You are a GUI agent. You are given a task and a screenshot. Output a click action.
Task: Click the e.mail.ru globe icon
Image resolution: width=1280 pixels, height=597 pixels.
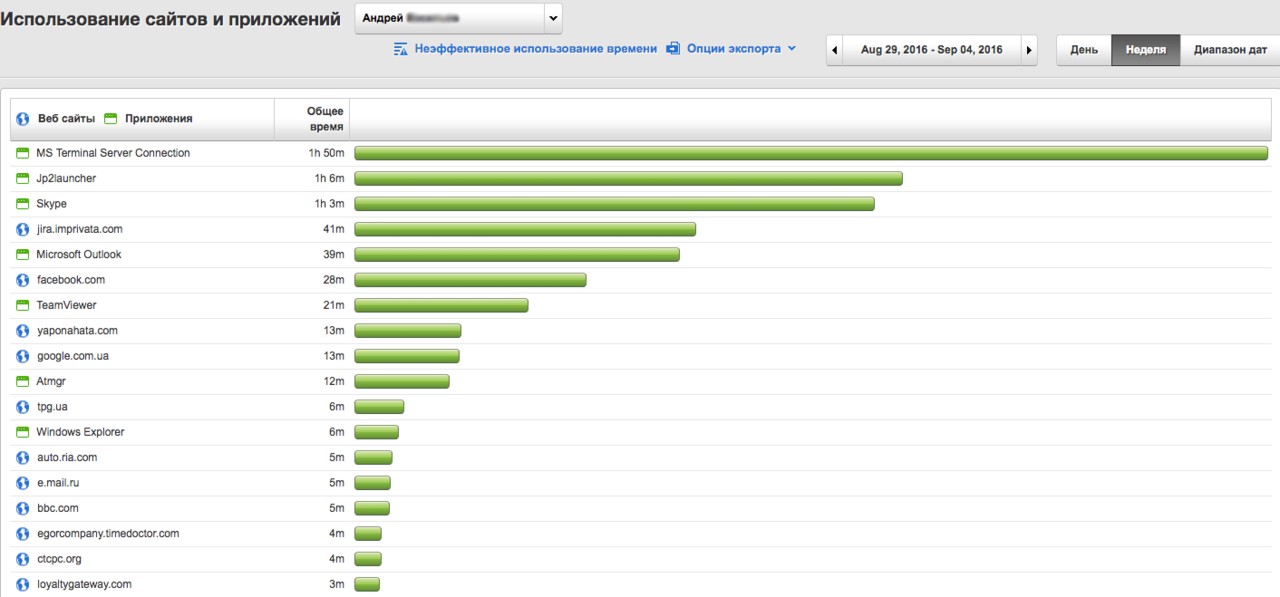[23, 483]
